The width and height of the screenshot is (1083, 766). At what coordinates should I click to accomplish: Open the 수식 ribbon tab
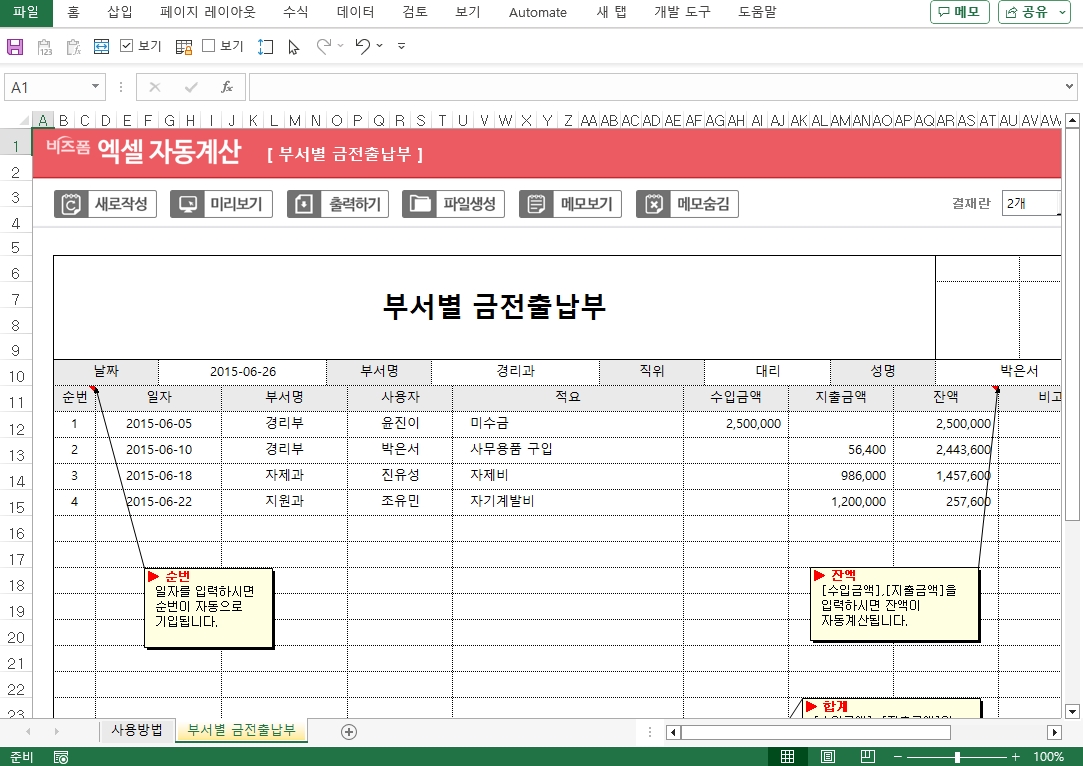[x=295, y=13]
